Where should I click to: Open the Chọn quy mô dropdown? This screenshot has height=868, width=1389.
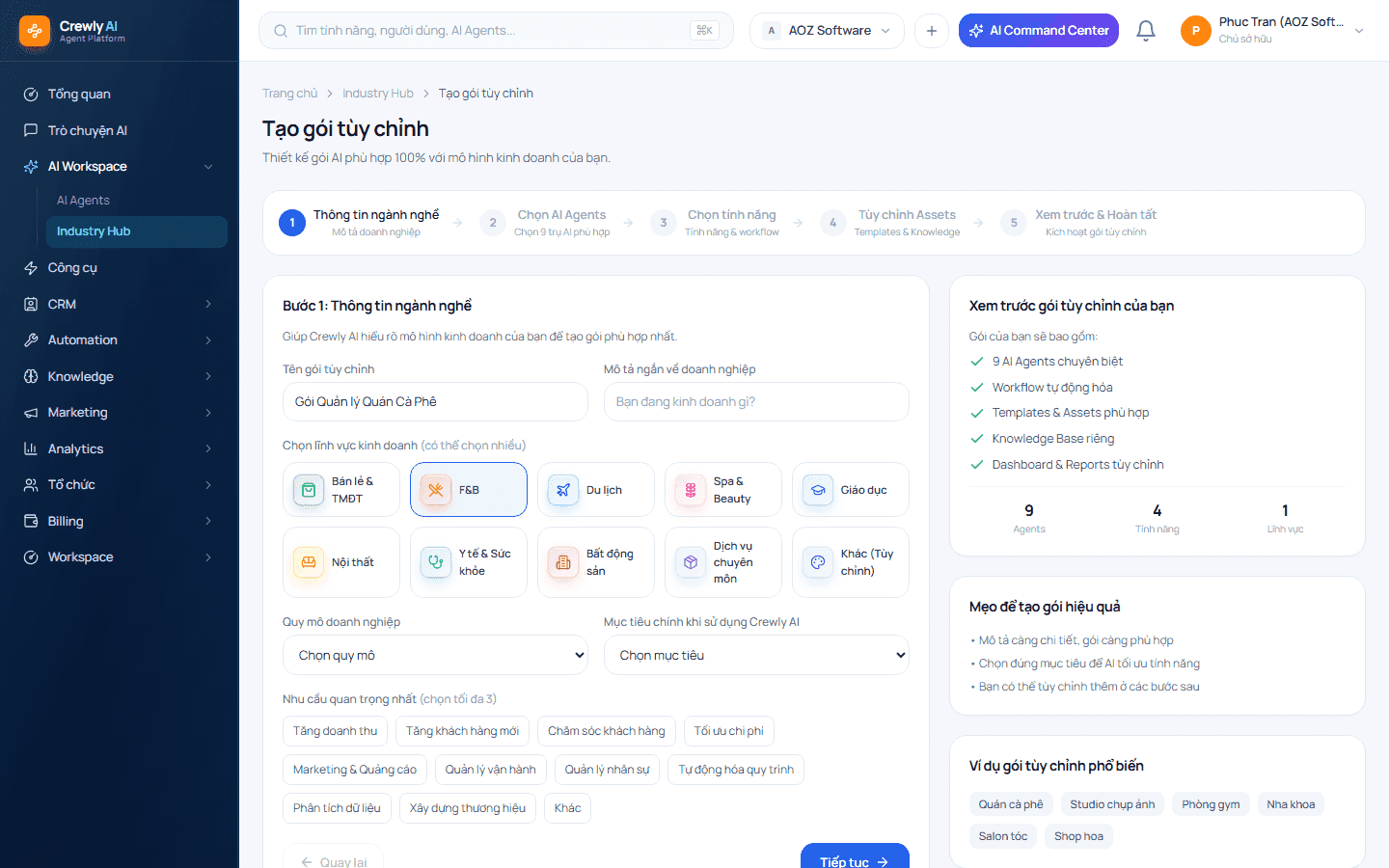[x=435, y=655]
